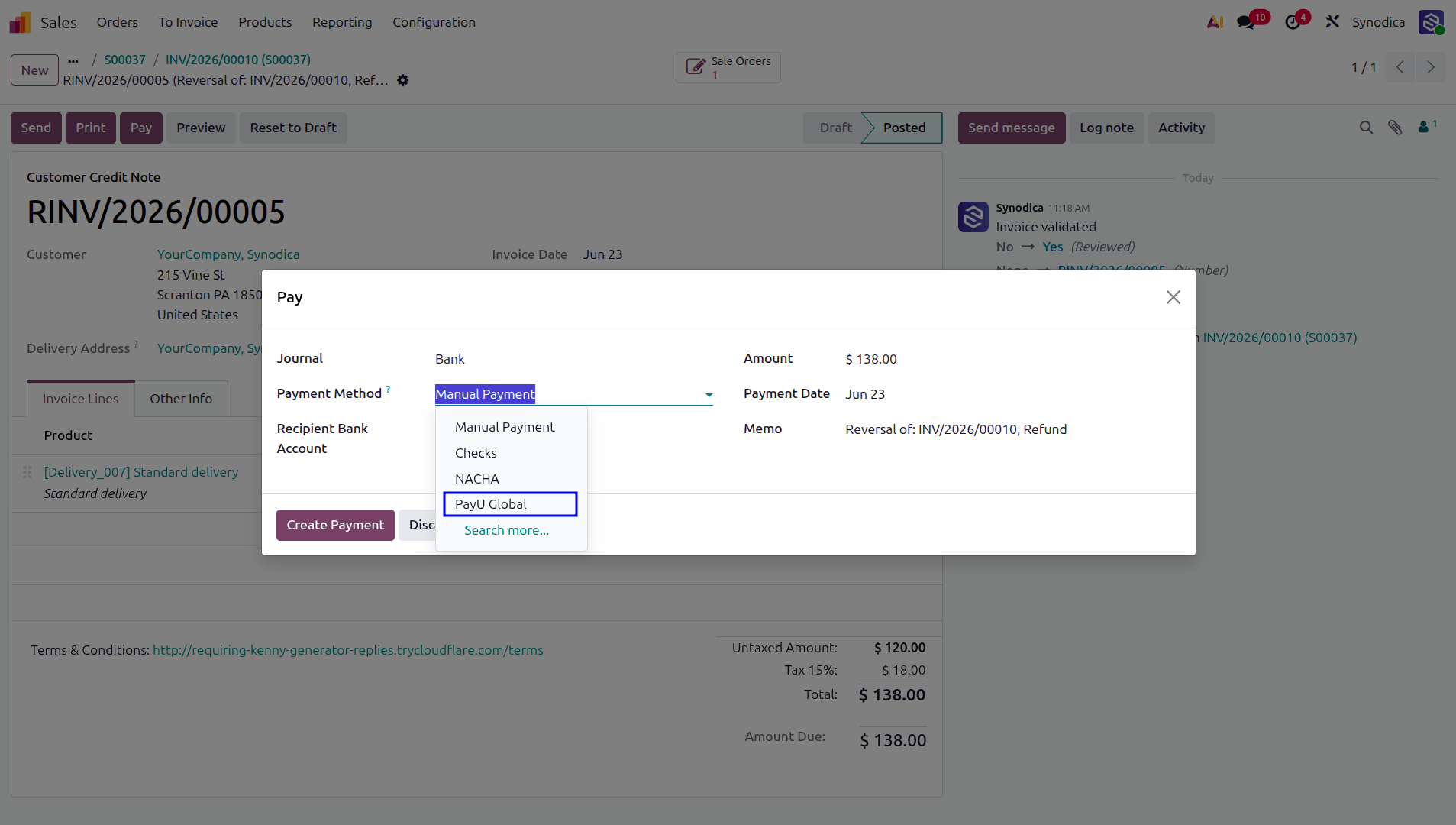1456x825 pixels.
Task: Open the Sale Orders smart button
Action: point(728,67)
